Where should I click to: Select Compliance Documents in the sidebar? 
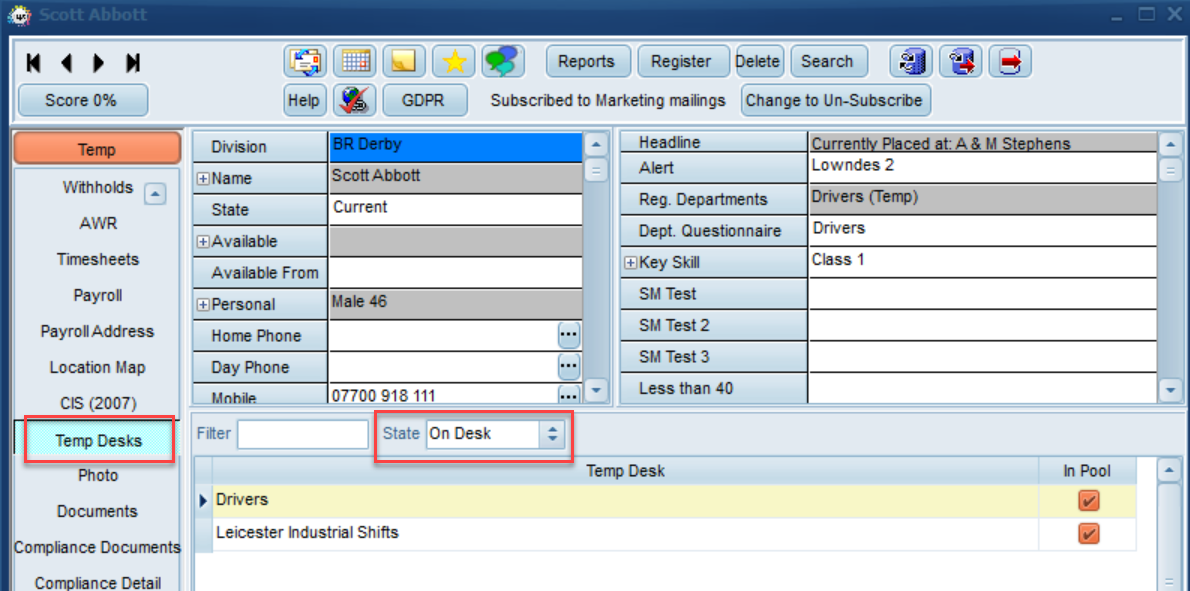pyautogui.click(x=97, y=548)
